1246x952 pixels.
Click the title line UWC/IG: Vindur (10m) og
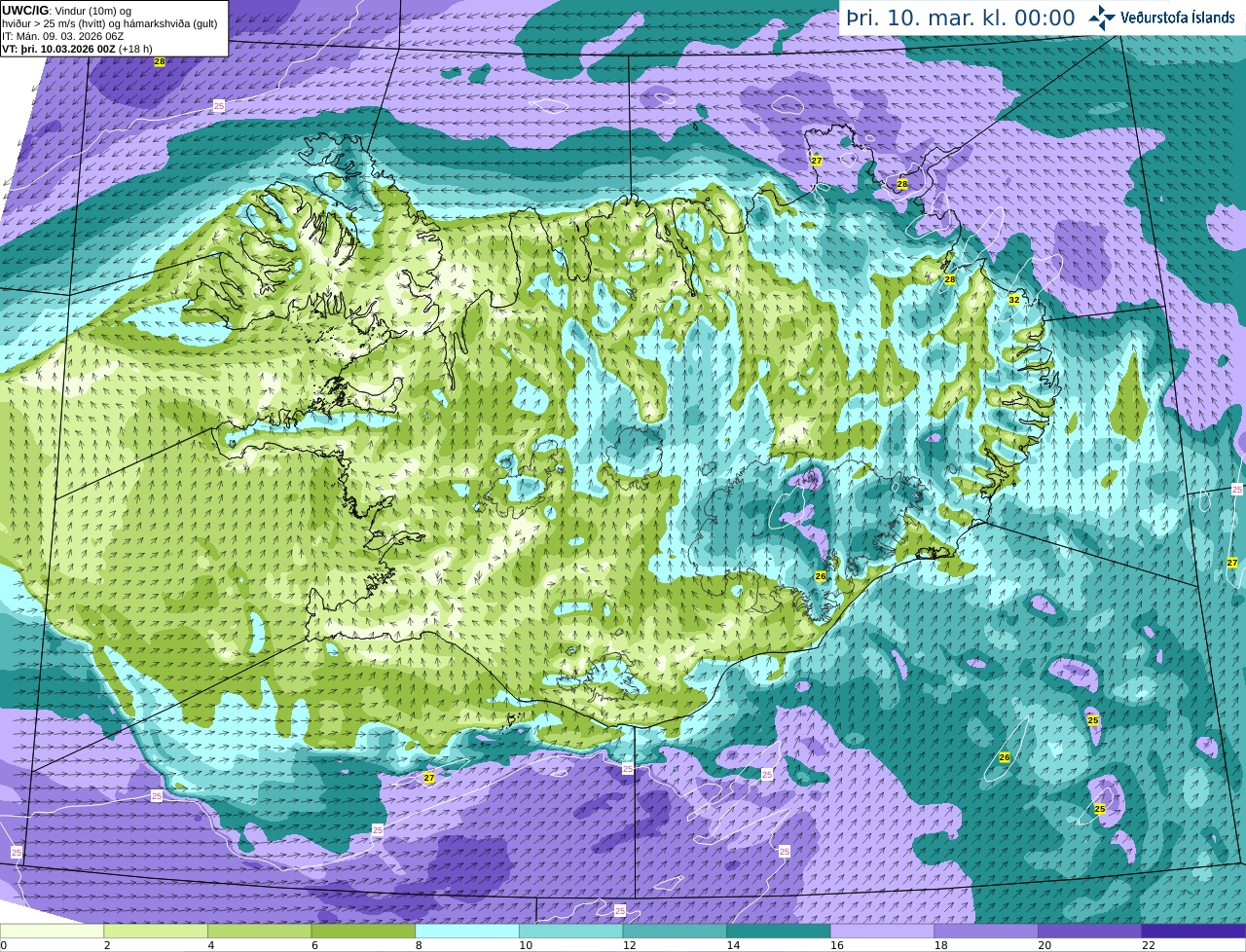66,10
